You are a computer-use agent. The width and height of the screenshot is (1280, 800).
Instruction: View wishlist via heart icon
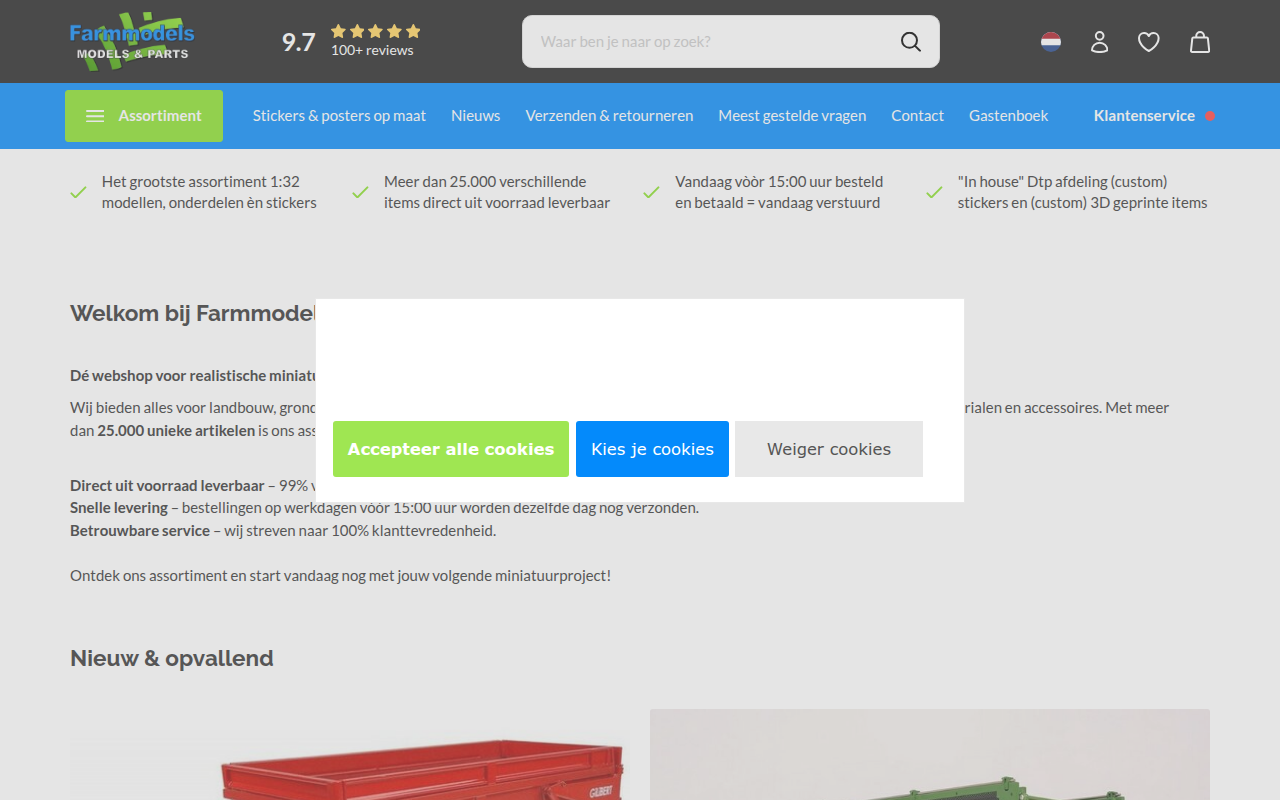(x=1149, y=42)
